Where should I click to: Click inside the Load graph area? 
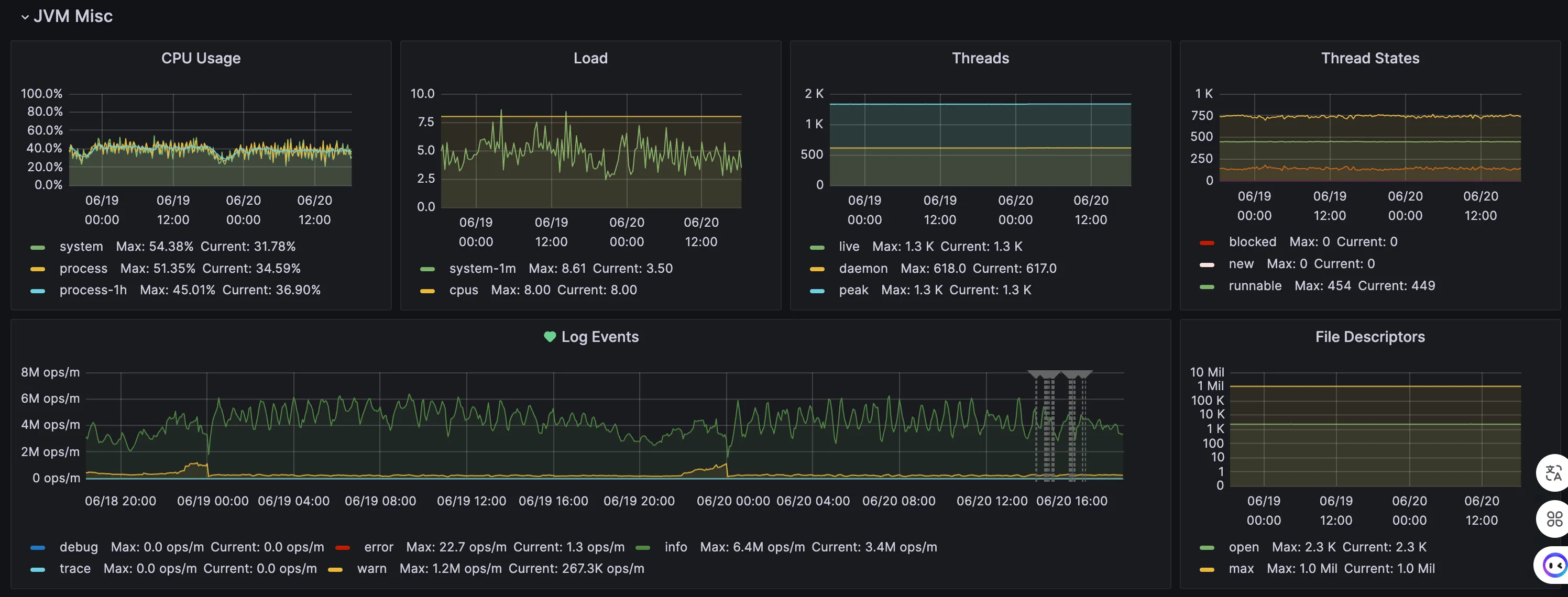(x=591, y=150)
